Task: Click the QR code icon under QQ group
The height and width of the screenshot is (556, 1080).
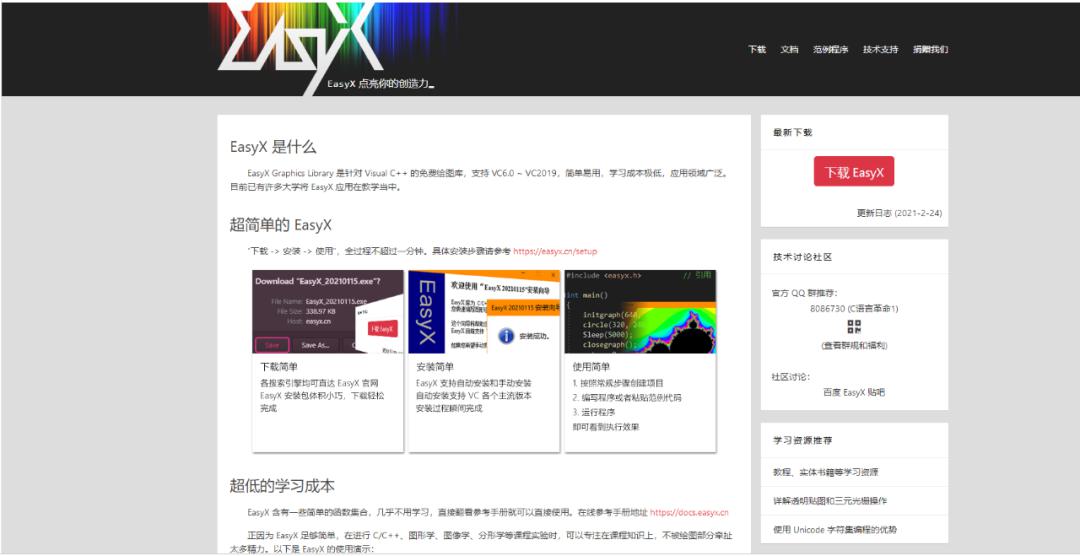Action: coord(854,327)
